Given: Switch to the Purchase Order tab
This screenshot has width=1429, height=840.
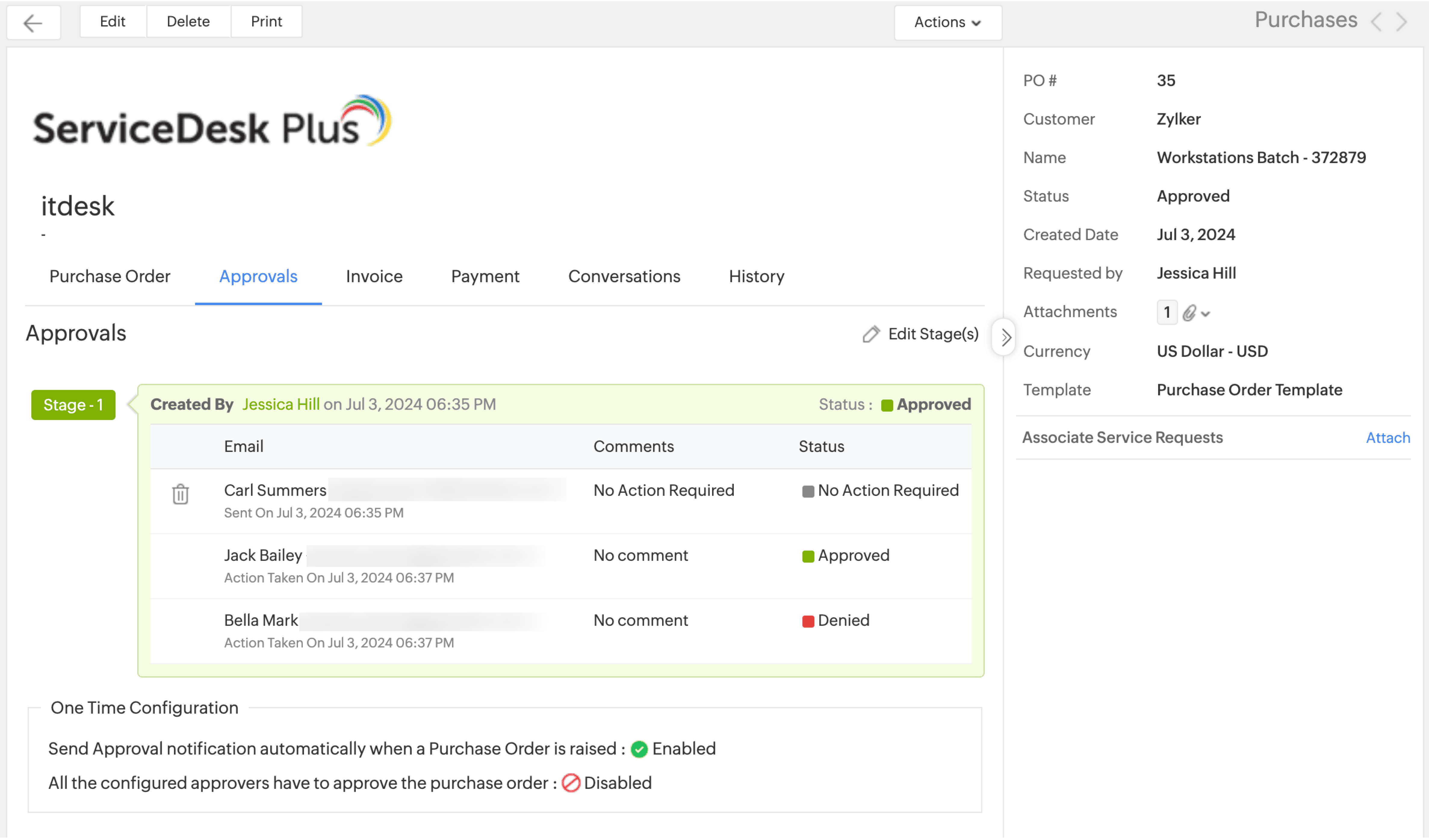Looking at the screenshot, I should pos(110,276).
